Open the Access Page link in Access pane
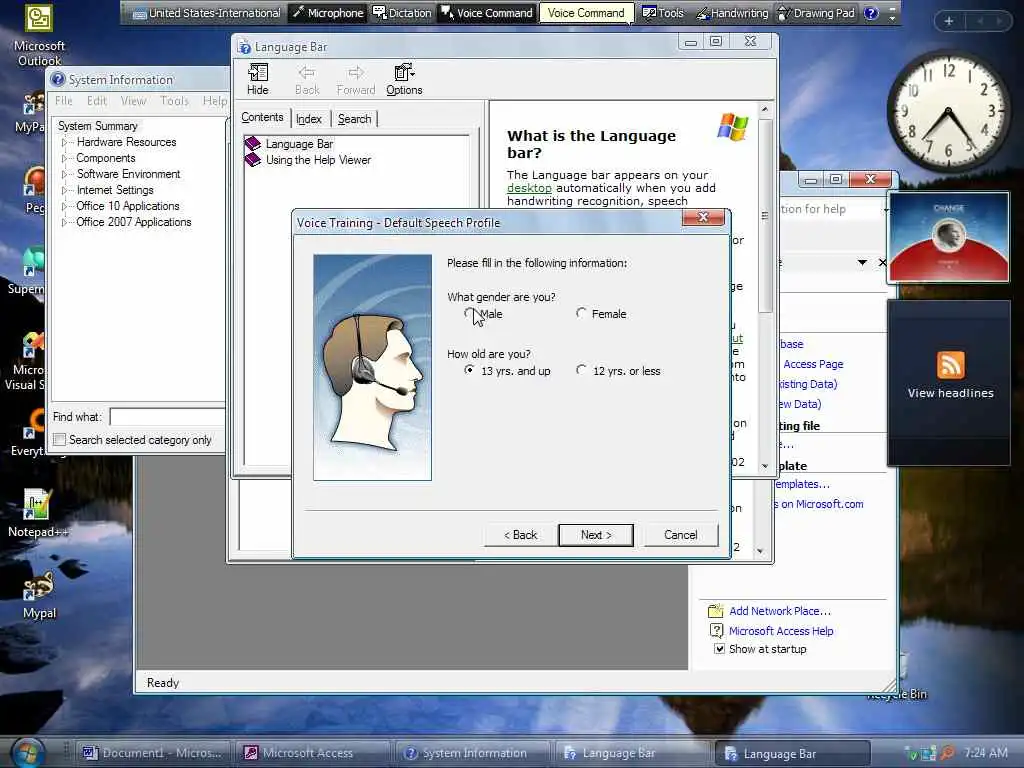This screenshot has width=1024, height=768. pyautogui.click(x=813, y=364)
